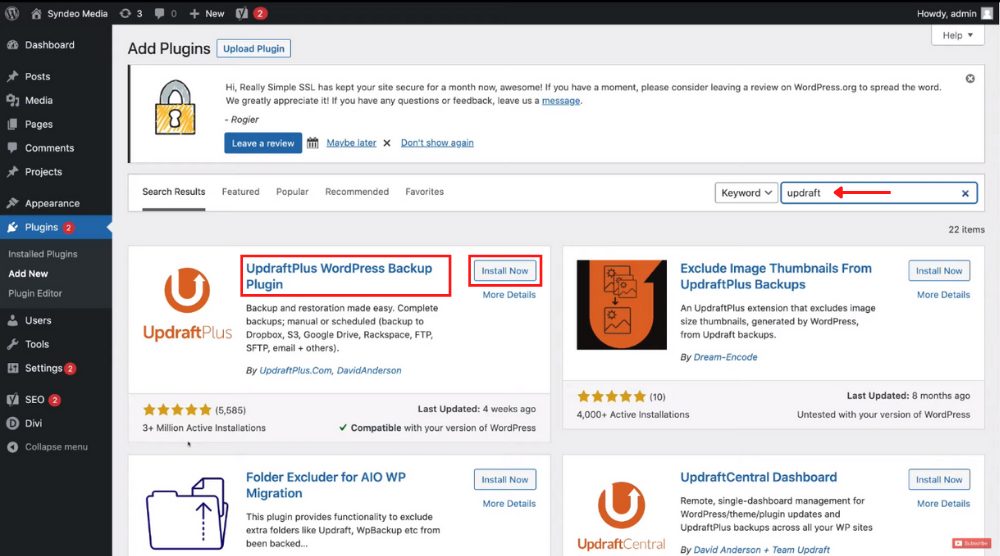Click the Upload Plugin button
This screenshot has height=556, width=1000.
pyautogui.click(x=254, y=48)
